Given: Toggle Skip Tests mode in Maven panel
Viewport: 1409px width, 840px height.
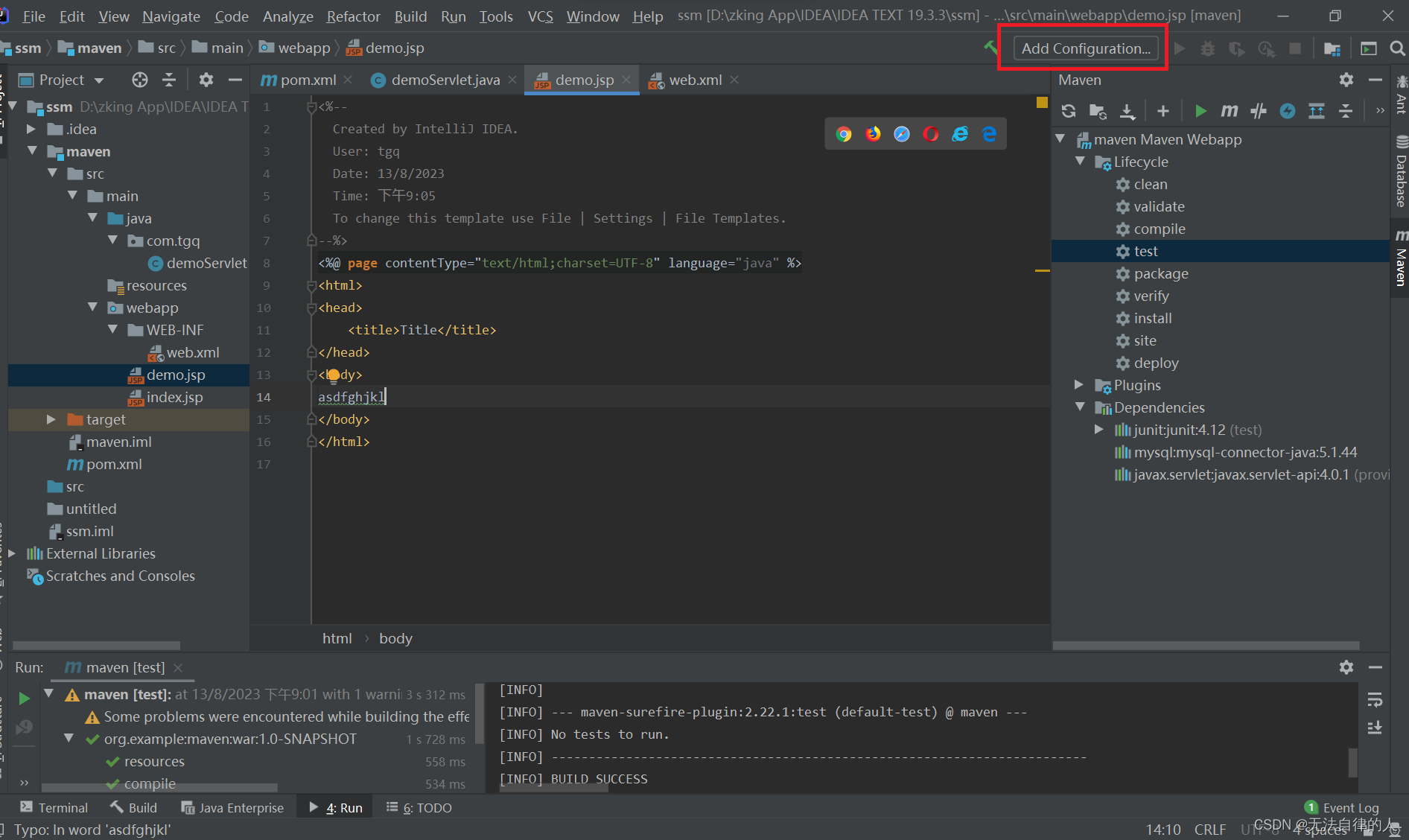Looking at the screenshot, I should [1259, 110].
